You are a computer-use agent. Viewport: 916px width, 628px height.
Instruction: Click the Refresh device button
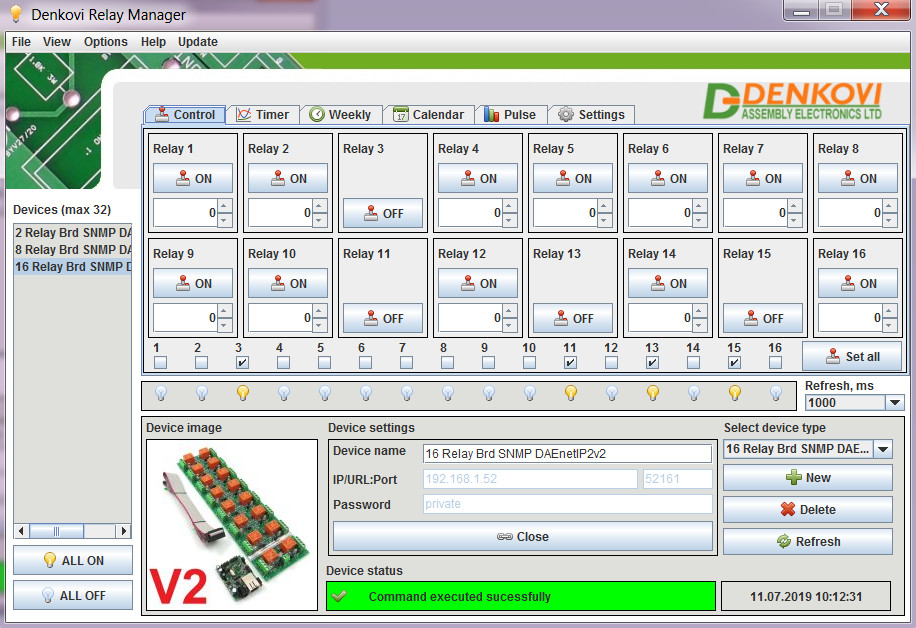808,542
